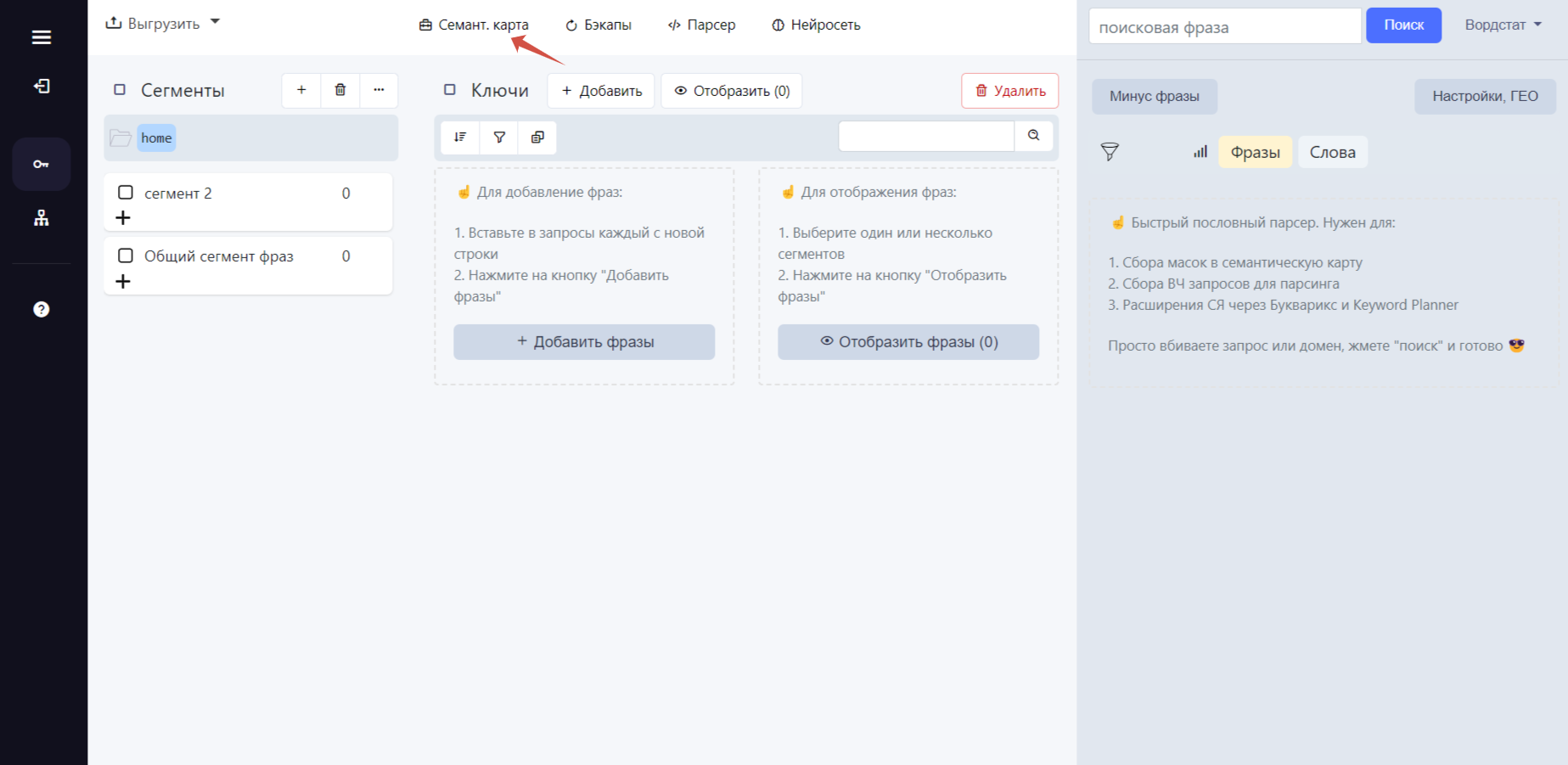Open Минус фразы
Viewport: 1568px width, 765px height.
click(x=1155, y=97)
